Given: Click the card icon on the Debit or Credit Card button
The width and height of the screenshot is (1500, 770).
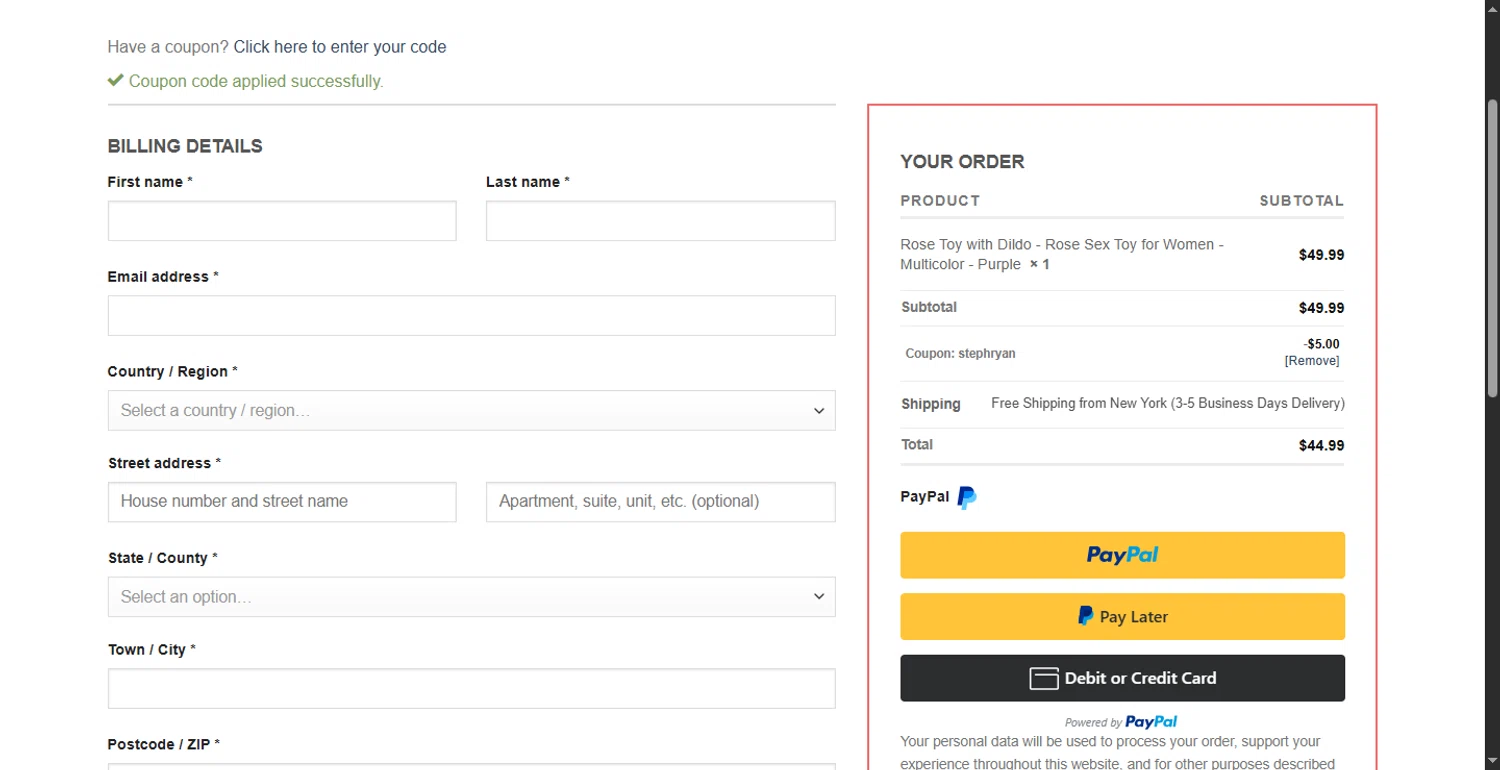Looking at the screenshot, I should pyautogui.click(x=1043, y=679).
